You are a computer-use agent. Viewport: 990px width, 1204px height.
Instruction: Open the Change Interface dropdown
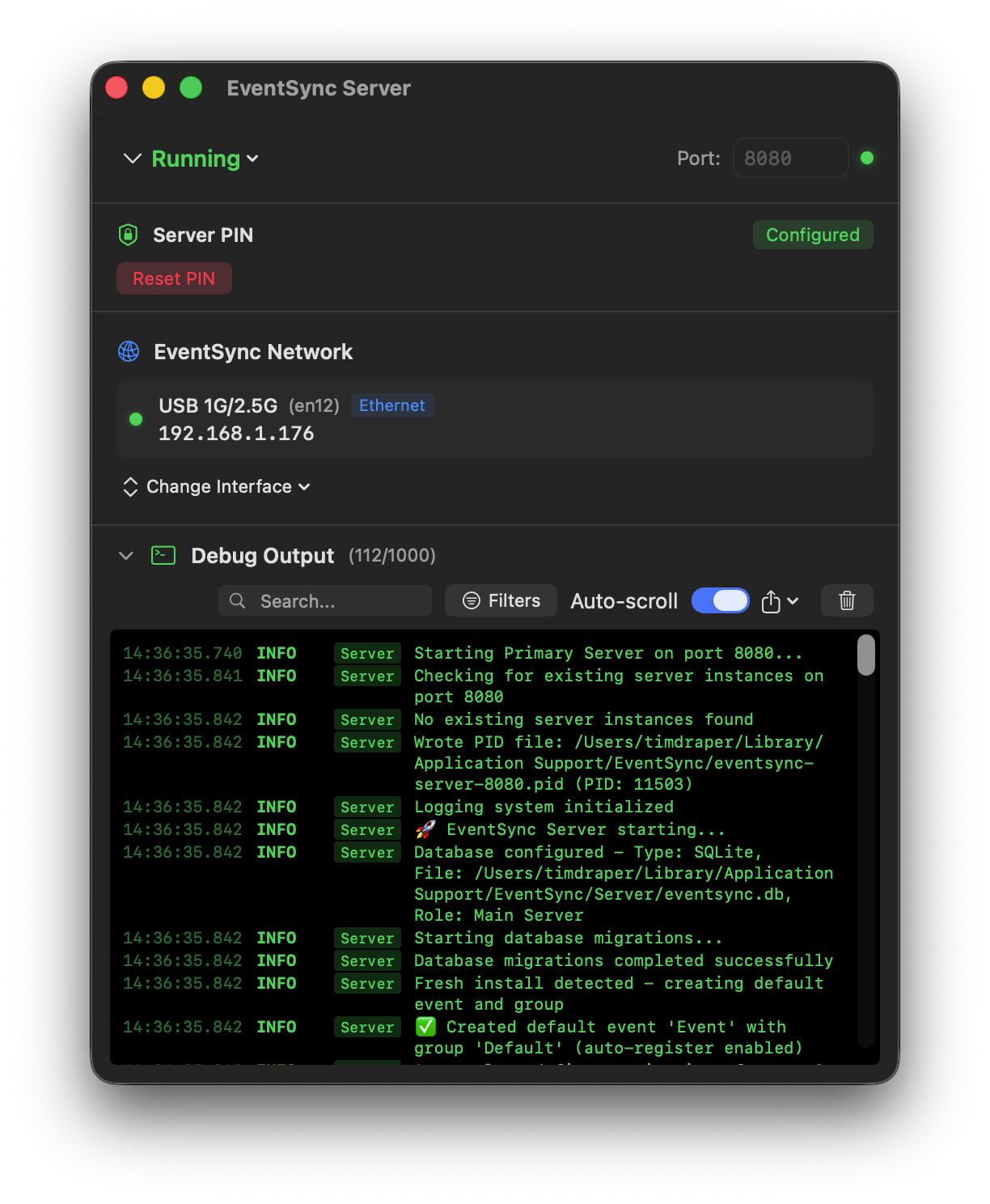(x=228, y=486)
